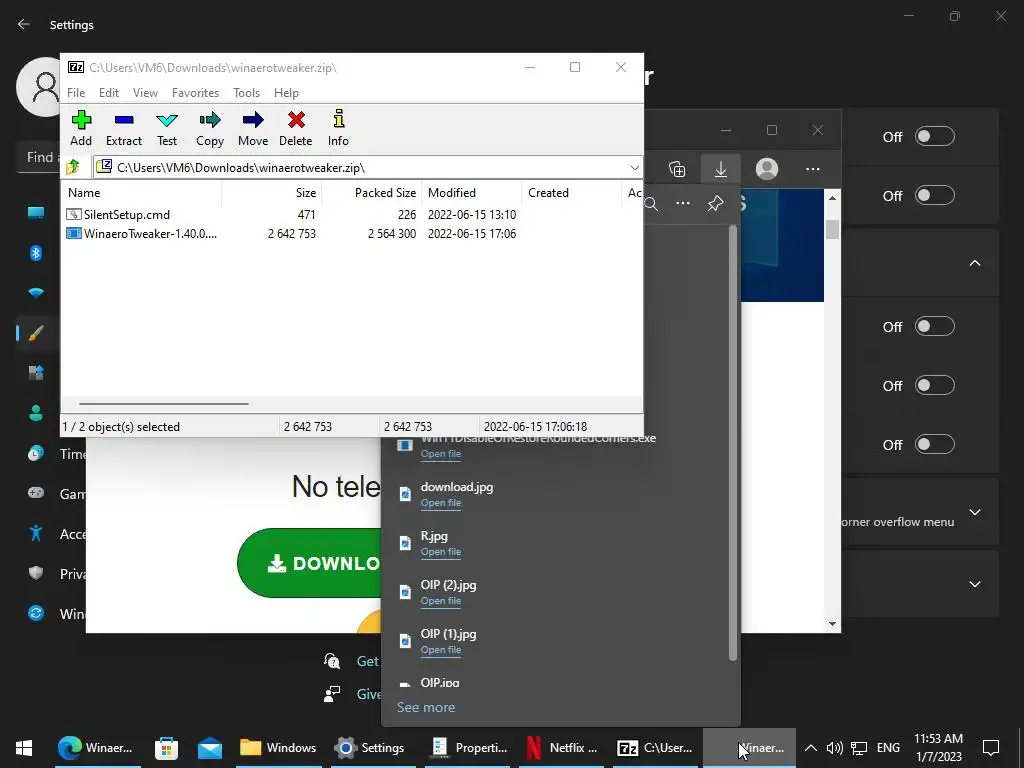
Task: Open Edge profile avatar icon
Action: 767,169
